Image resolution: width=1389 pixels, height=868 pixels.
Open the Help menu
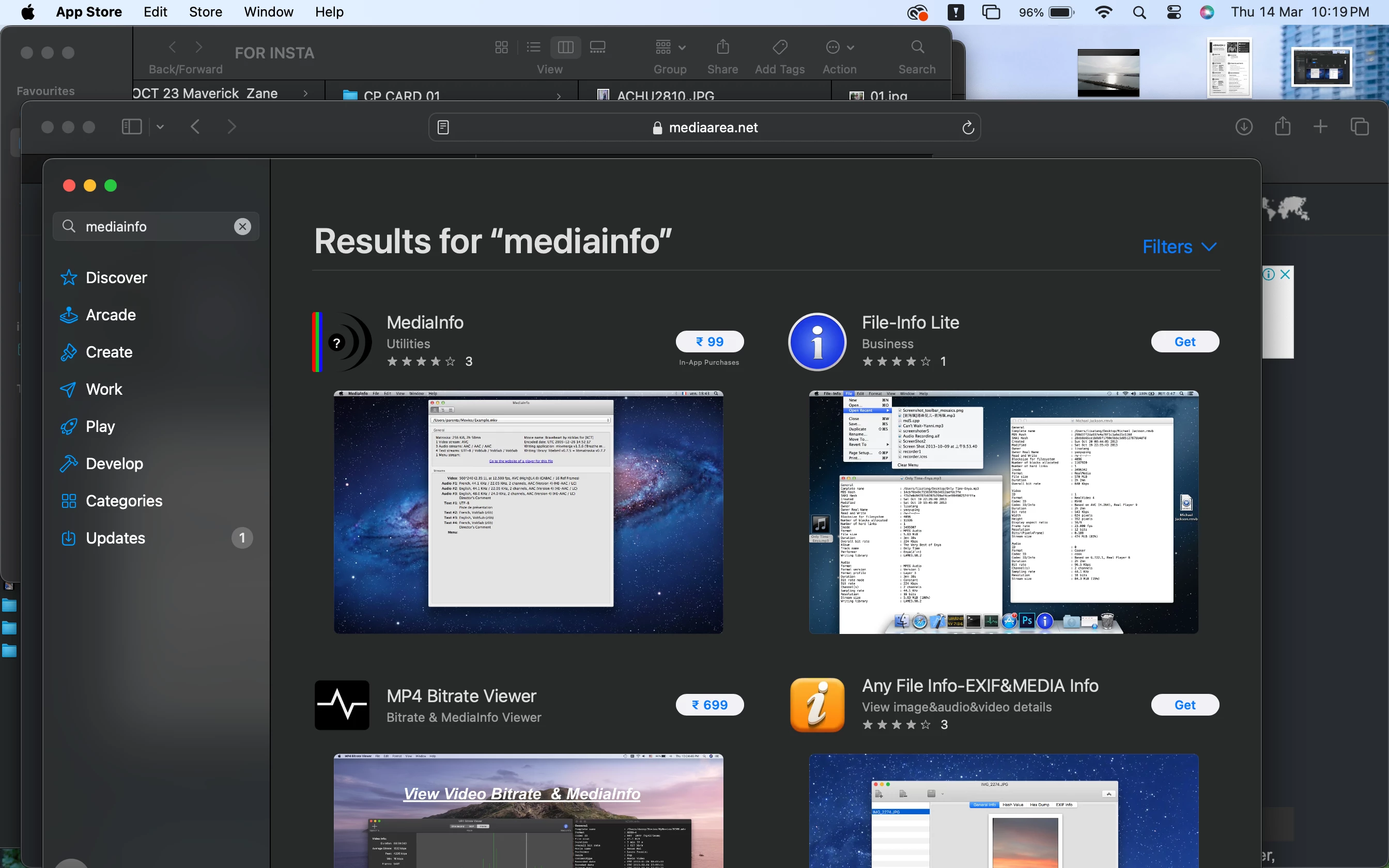click(329, 12)
